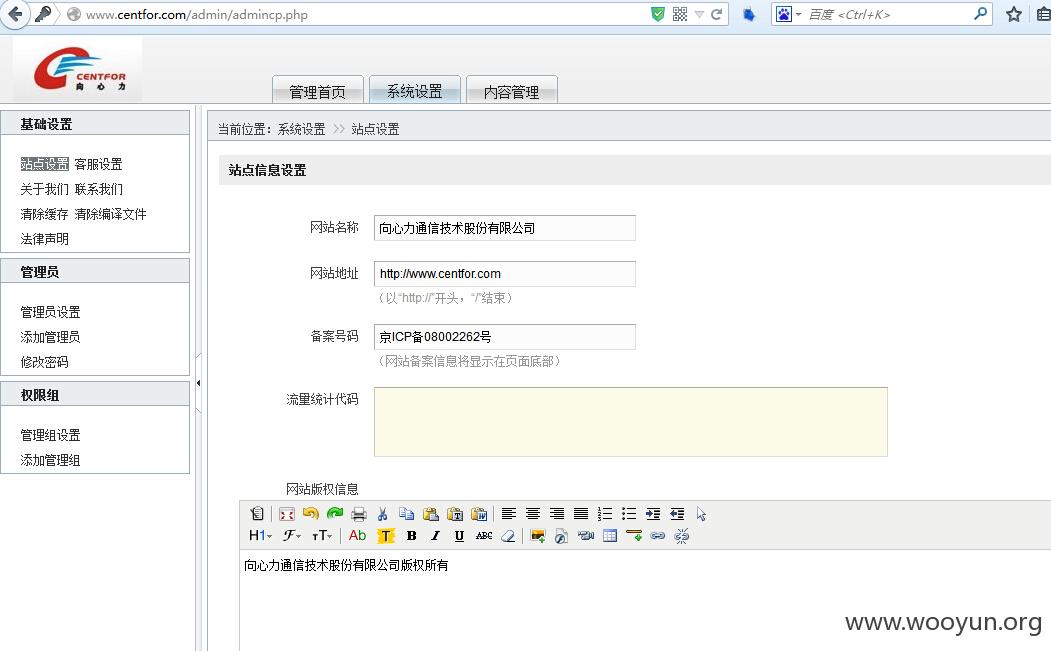The height and width of the screenshot is (651, 1051).
Task: Open the source code view icon
Action: pos(257,514)
